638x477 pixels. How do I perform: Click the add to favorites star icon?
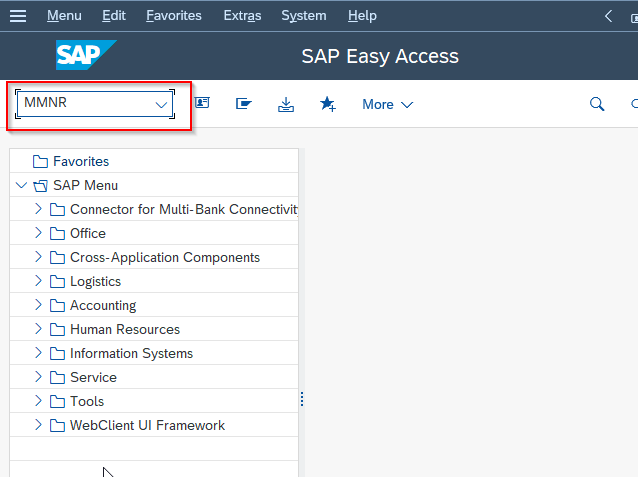(328, 104)
